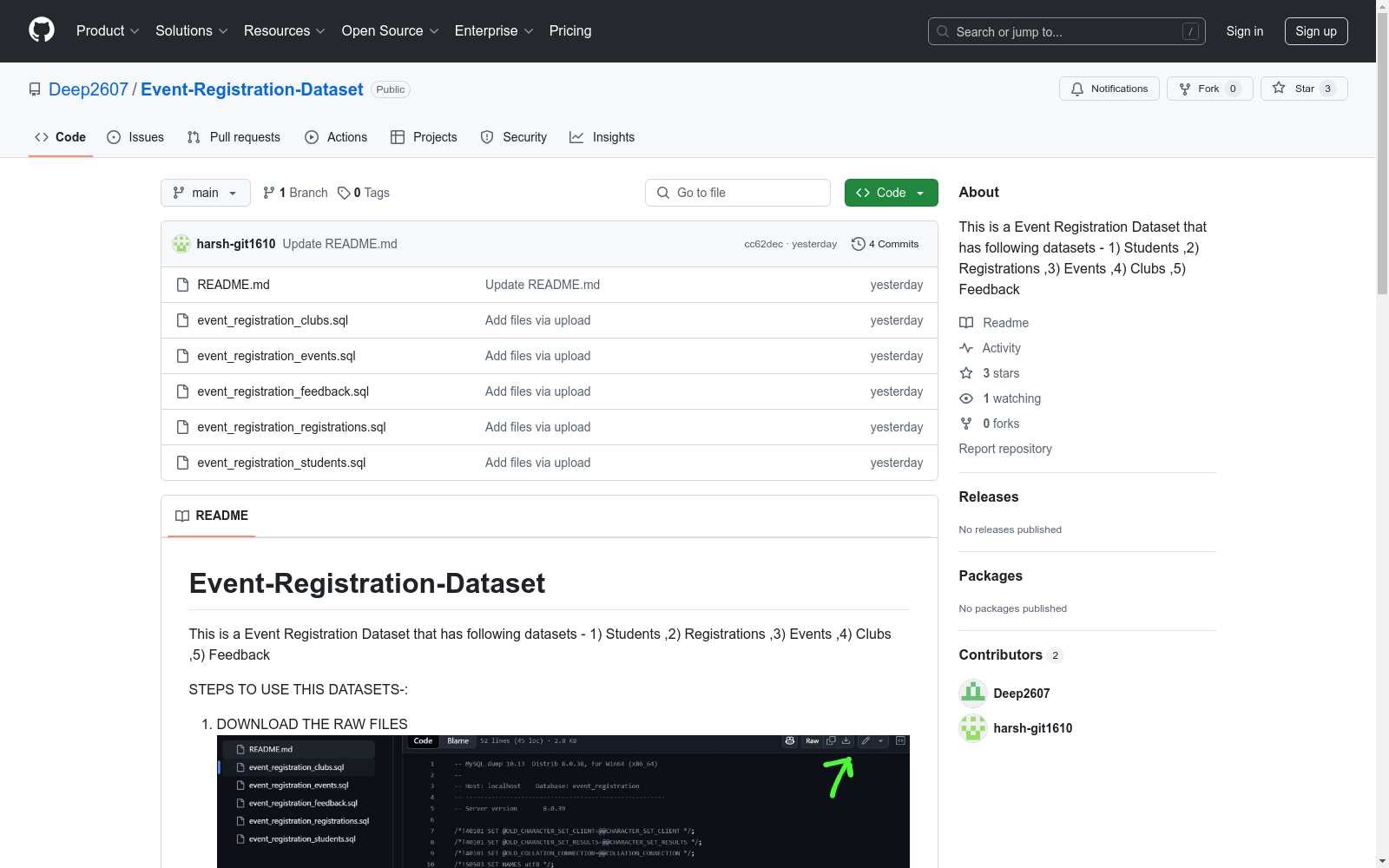Image resolution: width=1389 pixels, height=868 pixels.
Task: Switch to the Actions tab
Action: tap(336, 137)
